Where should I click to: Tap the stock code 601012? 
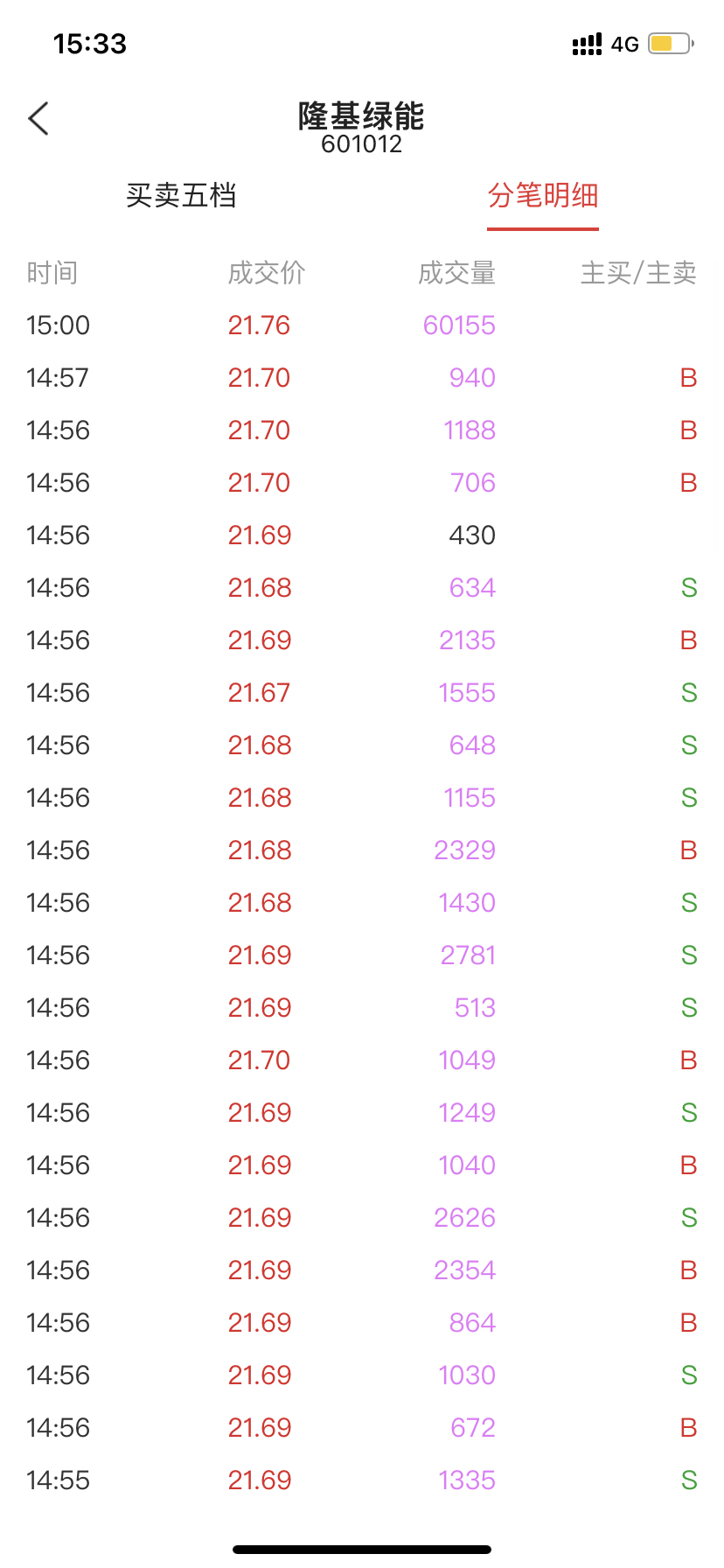tap(361, 144)
